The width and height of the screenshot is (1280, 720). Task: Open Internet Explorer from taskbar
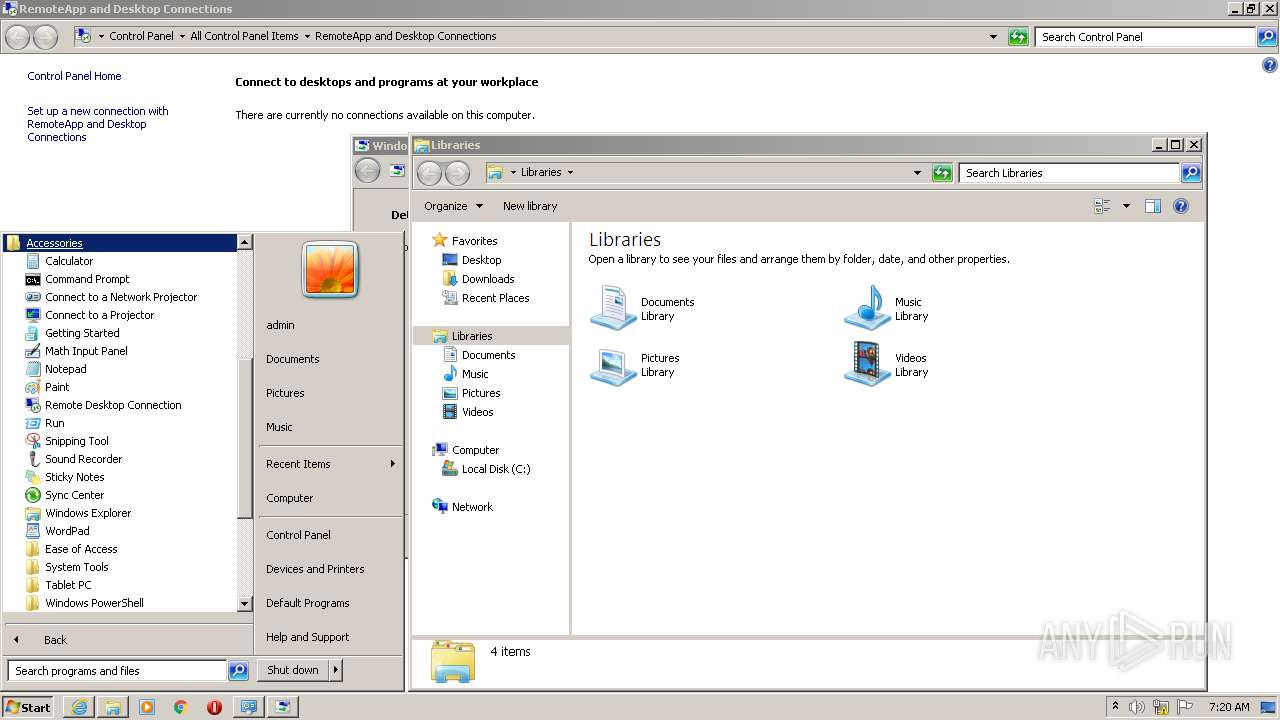79,707
